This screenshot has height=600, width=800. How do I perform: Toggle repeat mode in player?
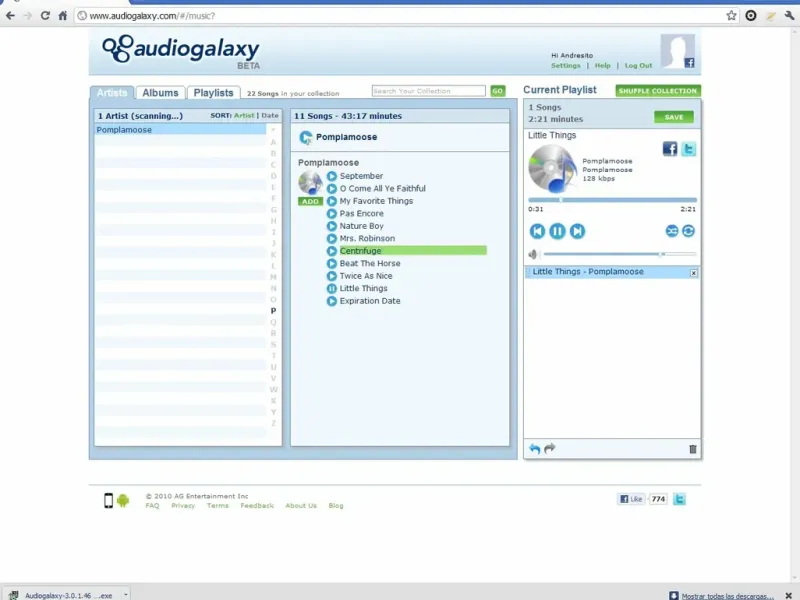688,231
